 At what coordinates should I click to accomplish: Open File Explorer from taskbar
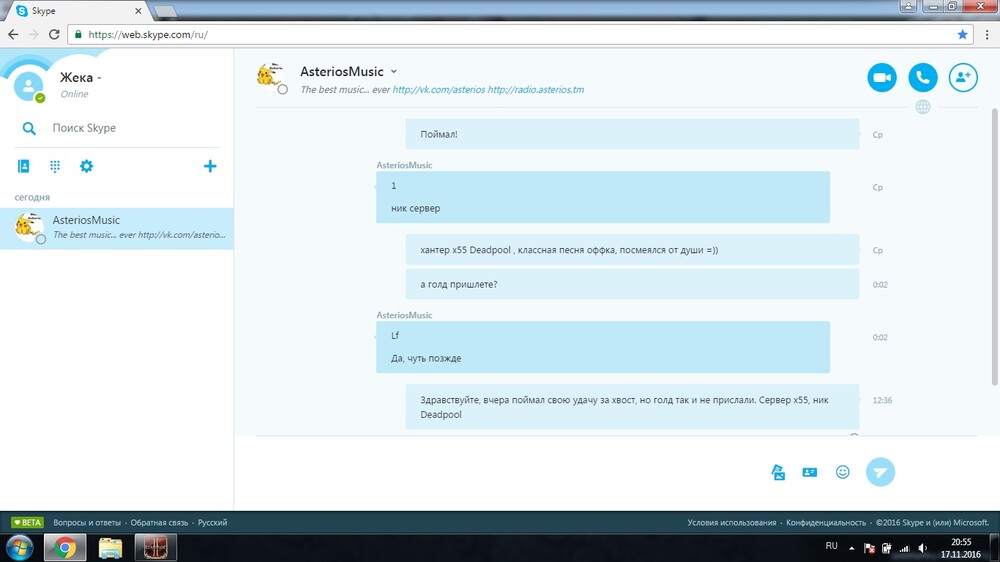[x=110, y=548]
